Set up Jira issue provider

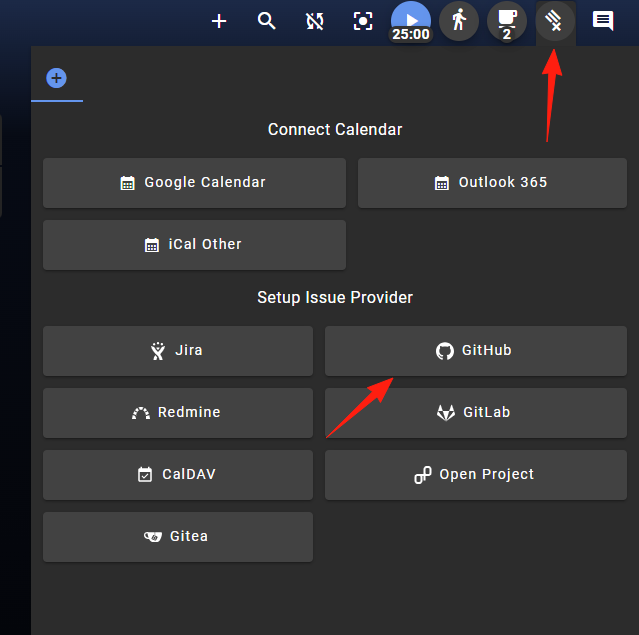coord(178,351)
